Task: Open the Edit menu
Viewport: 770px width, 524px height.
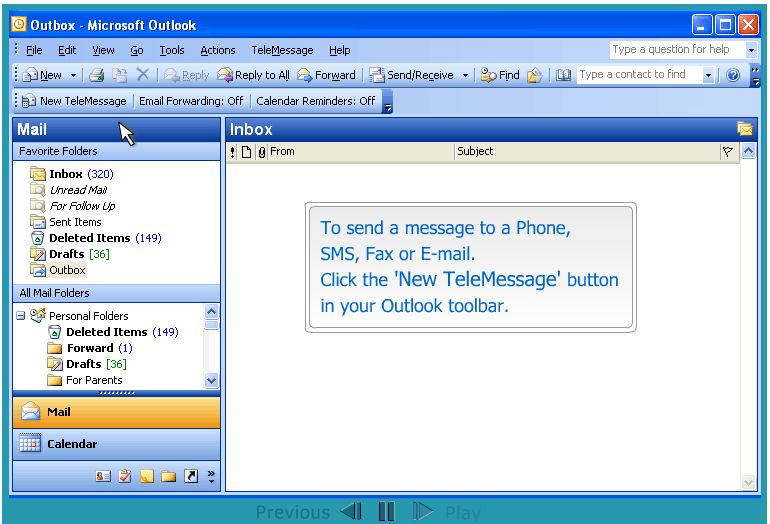Action: pos(67,50)
